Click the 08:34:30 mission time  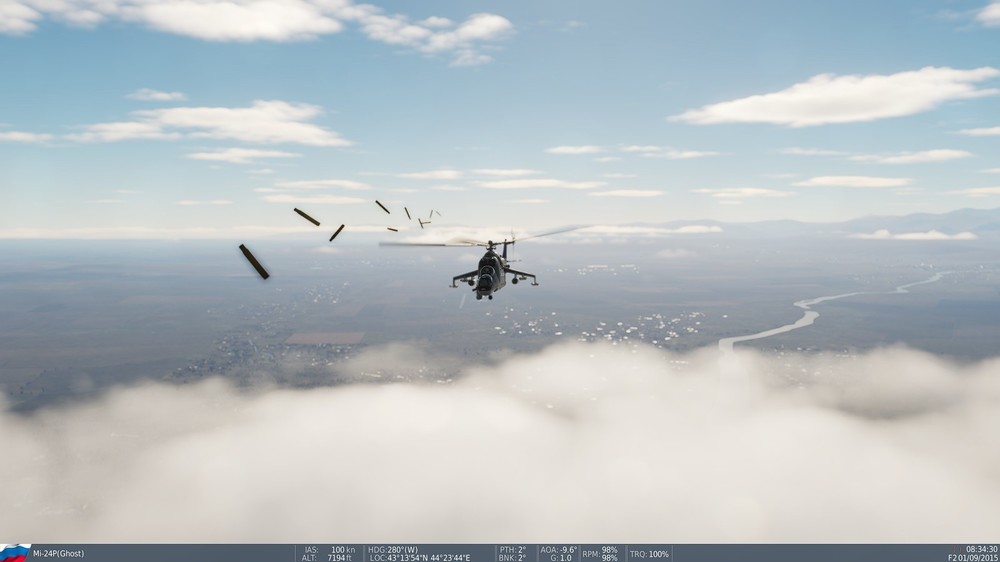(x=982, y=549)
